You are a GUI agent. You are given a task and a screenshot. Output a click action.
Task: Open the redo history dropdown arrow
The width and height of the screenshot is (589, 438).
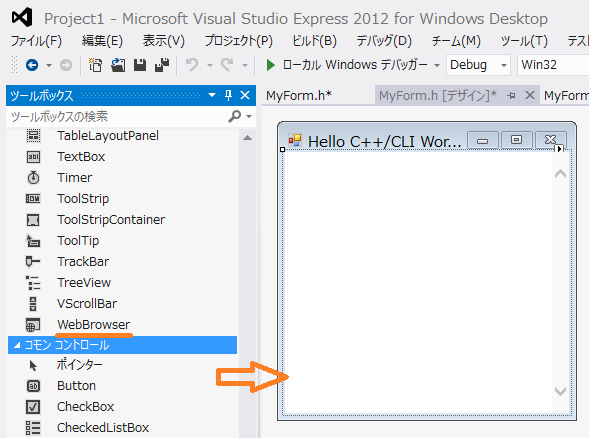pyautogui.click(x=245, y=65)
